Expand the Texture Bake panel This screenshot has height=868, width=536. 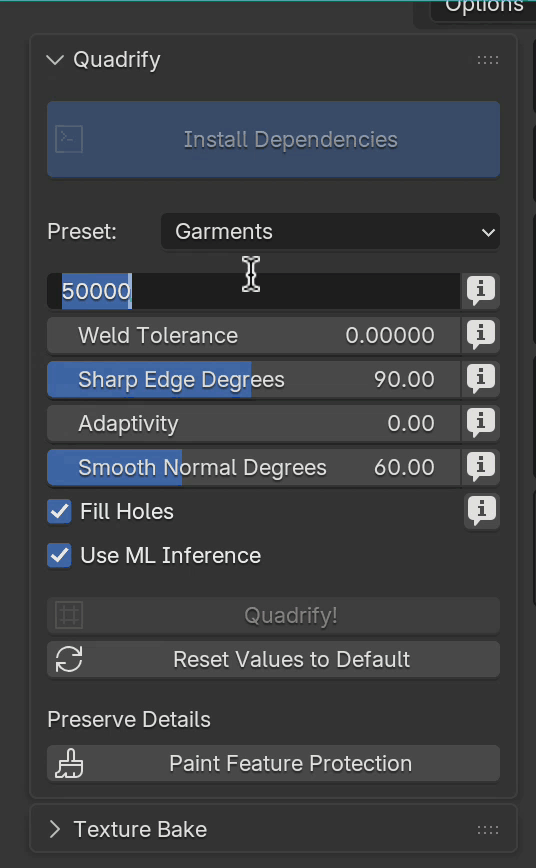tap(55, 829)
